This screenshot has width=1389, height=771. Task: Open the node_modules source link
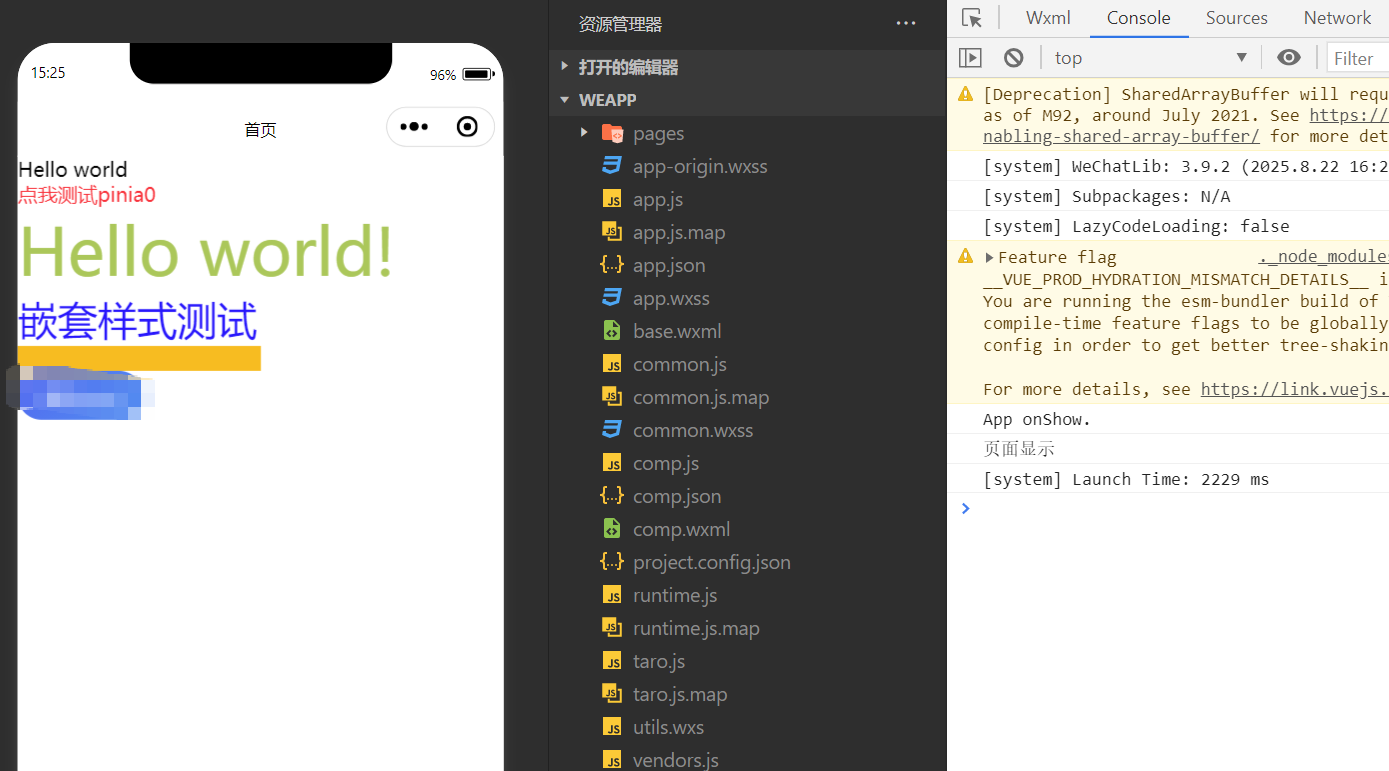click(1323, 257)
